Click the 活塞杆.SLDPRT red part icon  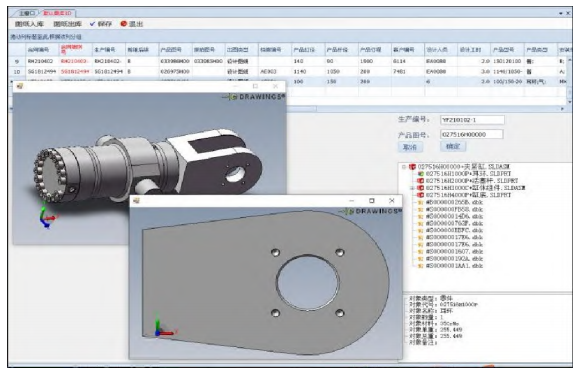coord(420,181)
